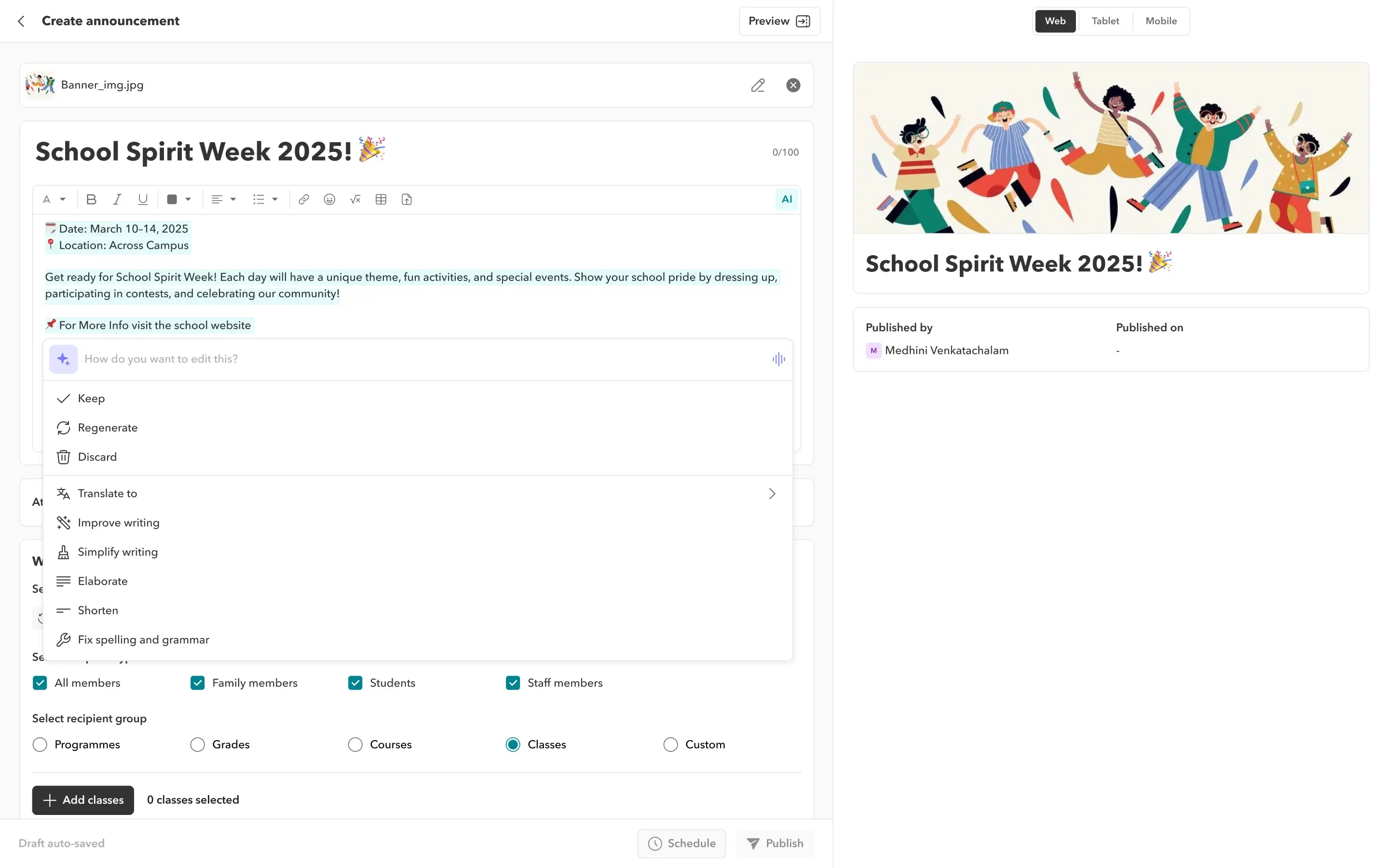1389x868 pixels.
Task: Edit the Banner_img.jpg banner with the pencil icon
Action: pyautogui.click(x=758, y=85)
